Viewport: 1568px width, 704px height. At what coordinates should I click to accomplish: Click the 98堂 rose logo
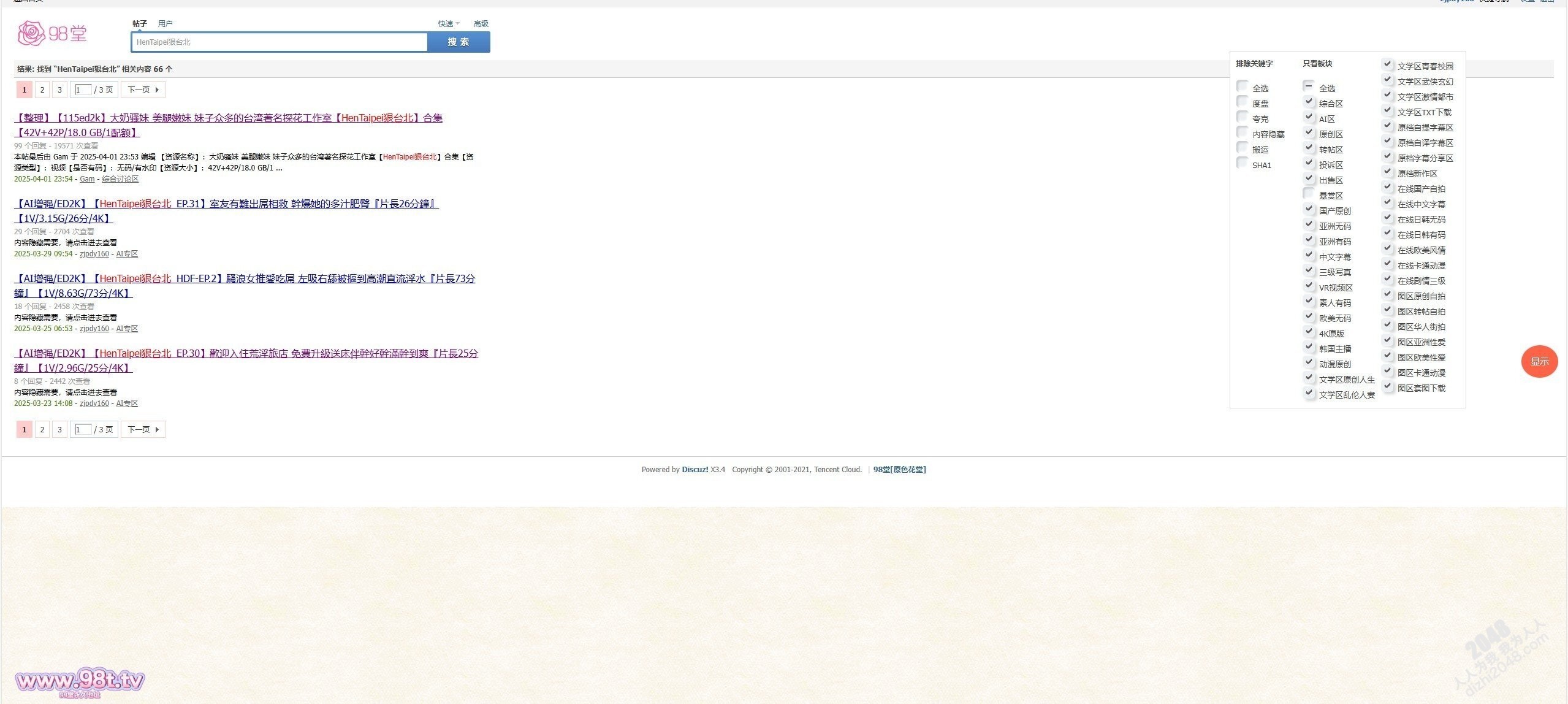pos(53,33)
